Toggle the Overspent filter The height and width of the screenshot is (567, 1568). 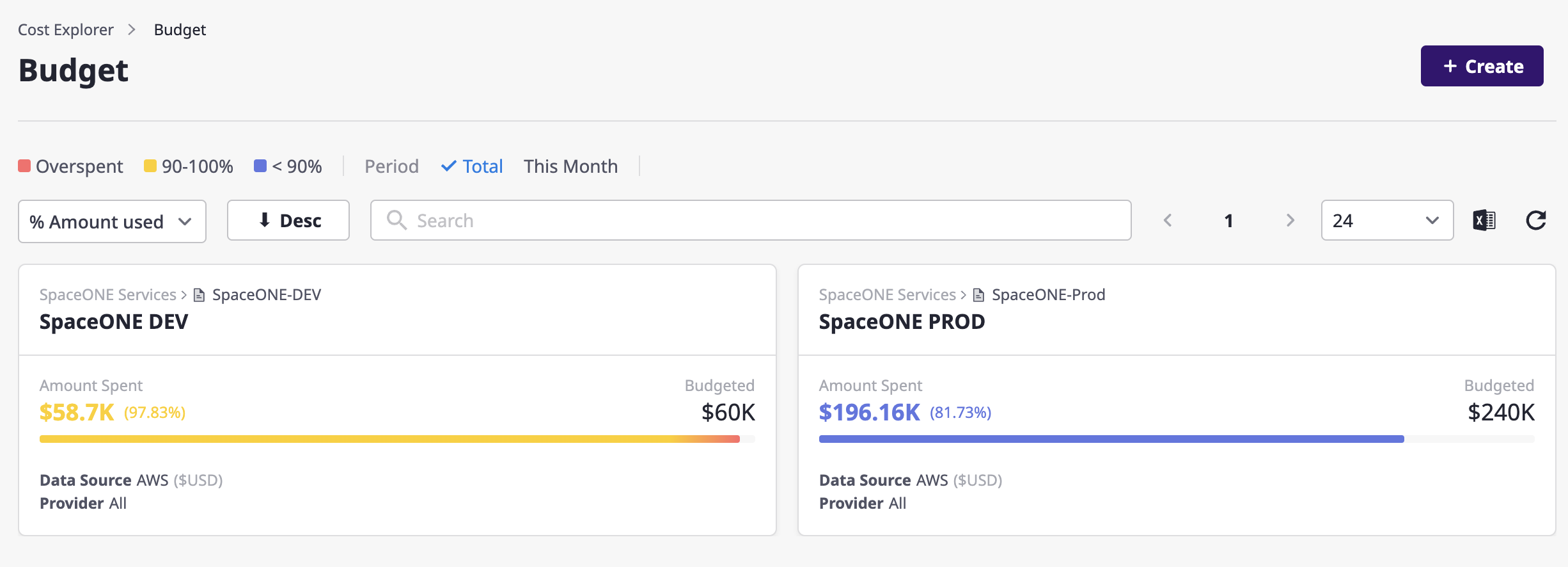pyautogui.click(x=70, y=166)
